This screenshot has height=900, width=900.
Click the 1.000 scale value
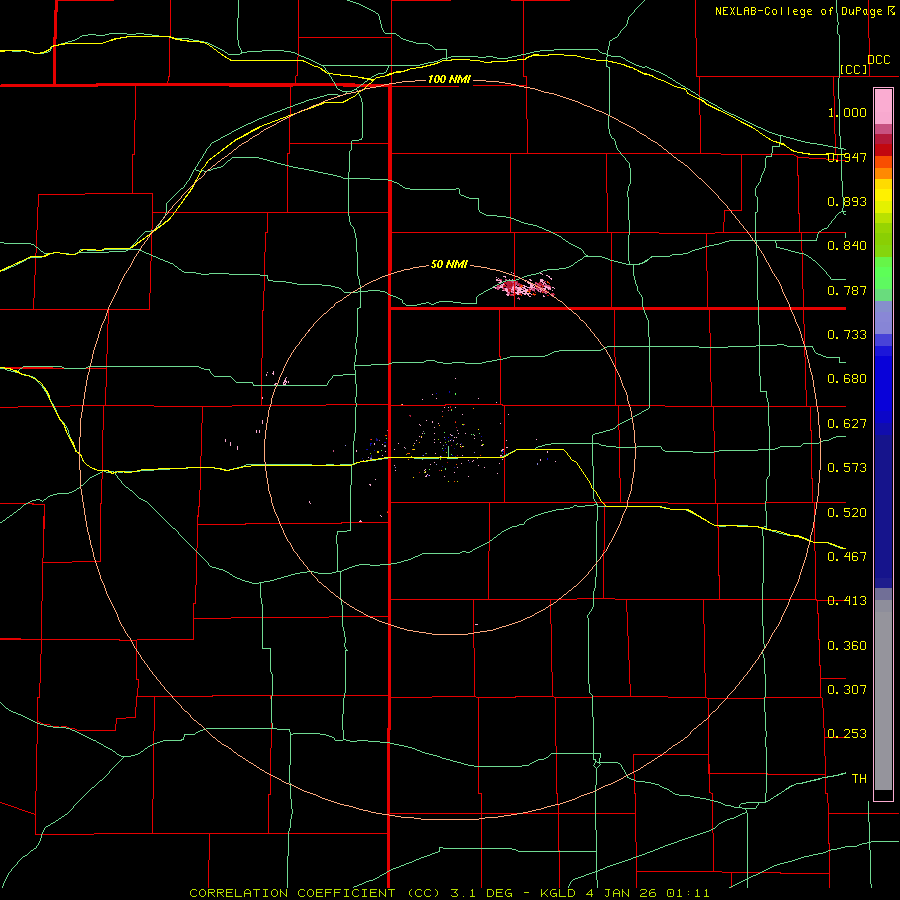[847, 112]
